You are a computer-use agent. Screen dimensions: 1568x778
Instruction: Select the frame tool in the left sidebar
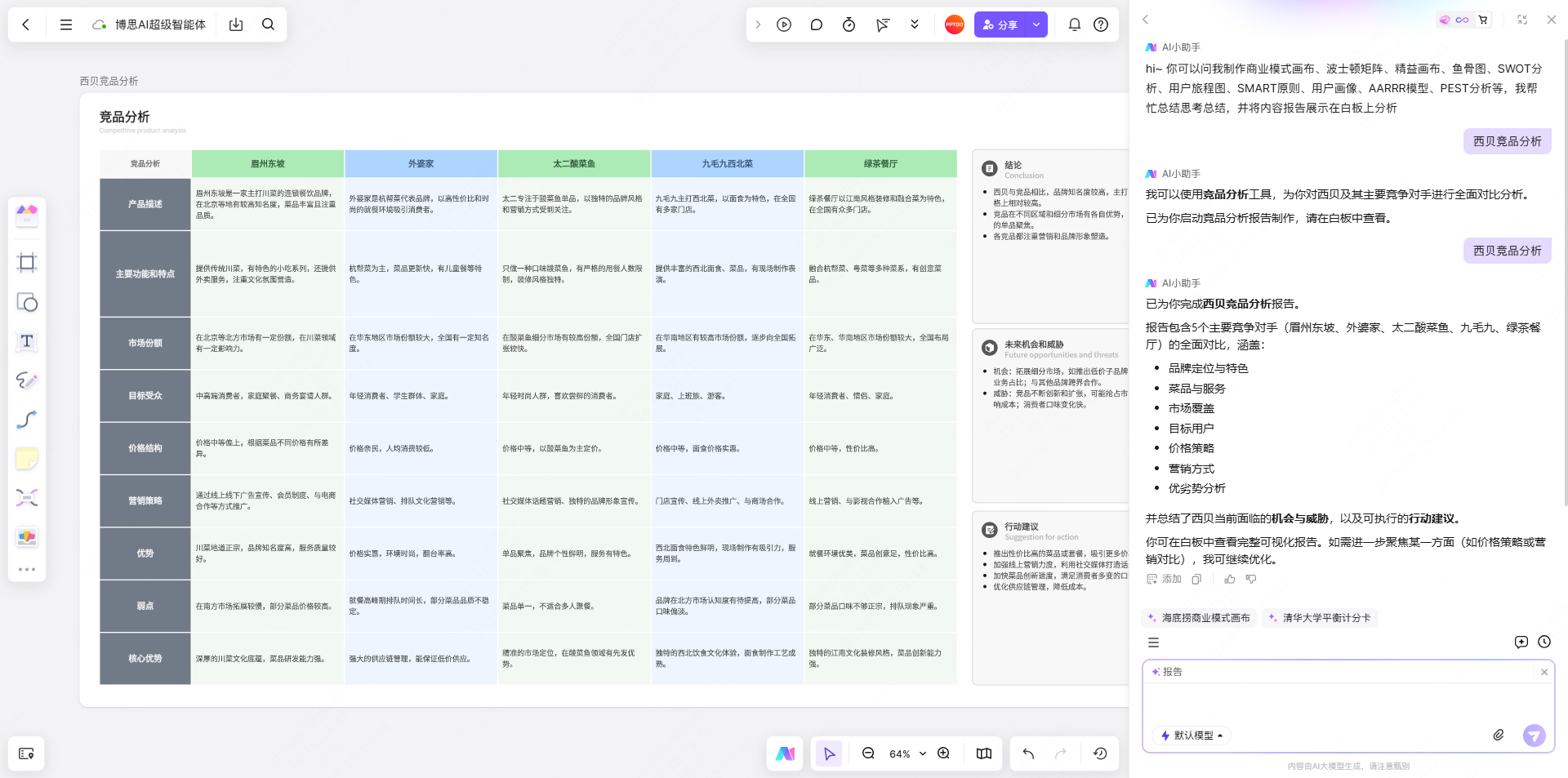point(27,262)
